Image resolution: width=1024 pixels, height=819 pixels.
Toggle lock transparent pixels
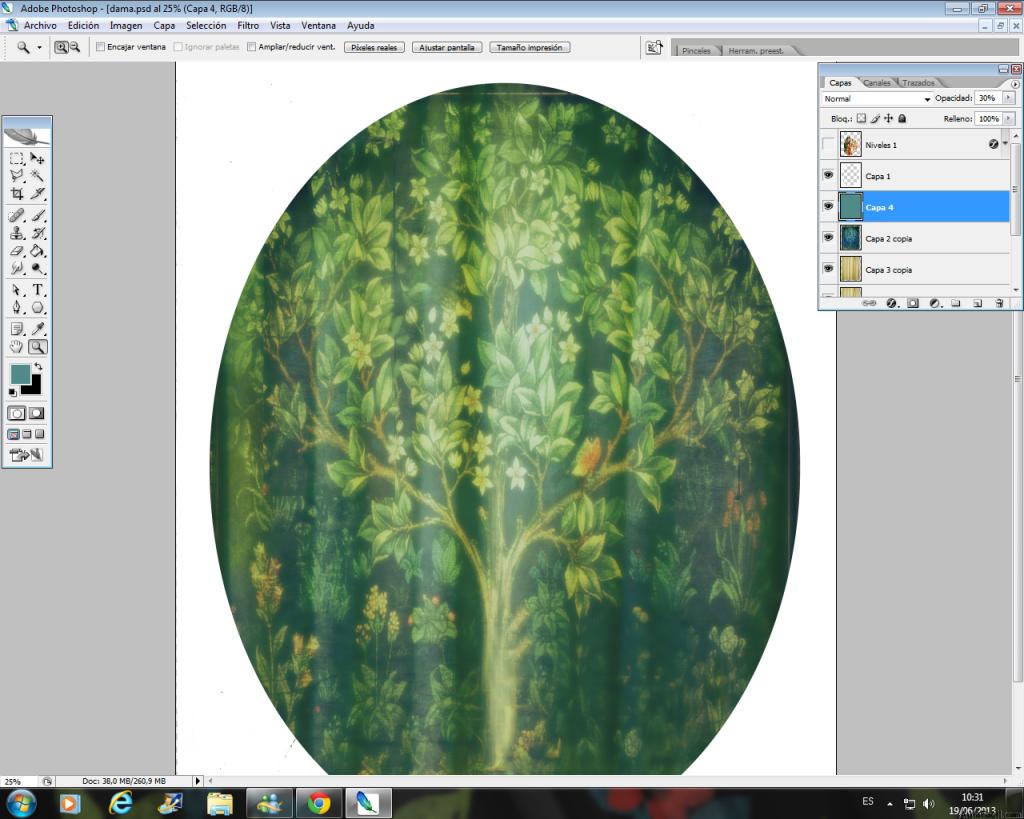tap(861, 118)
